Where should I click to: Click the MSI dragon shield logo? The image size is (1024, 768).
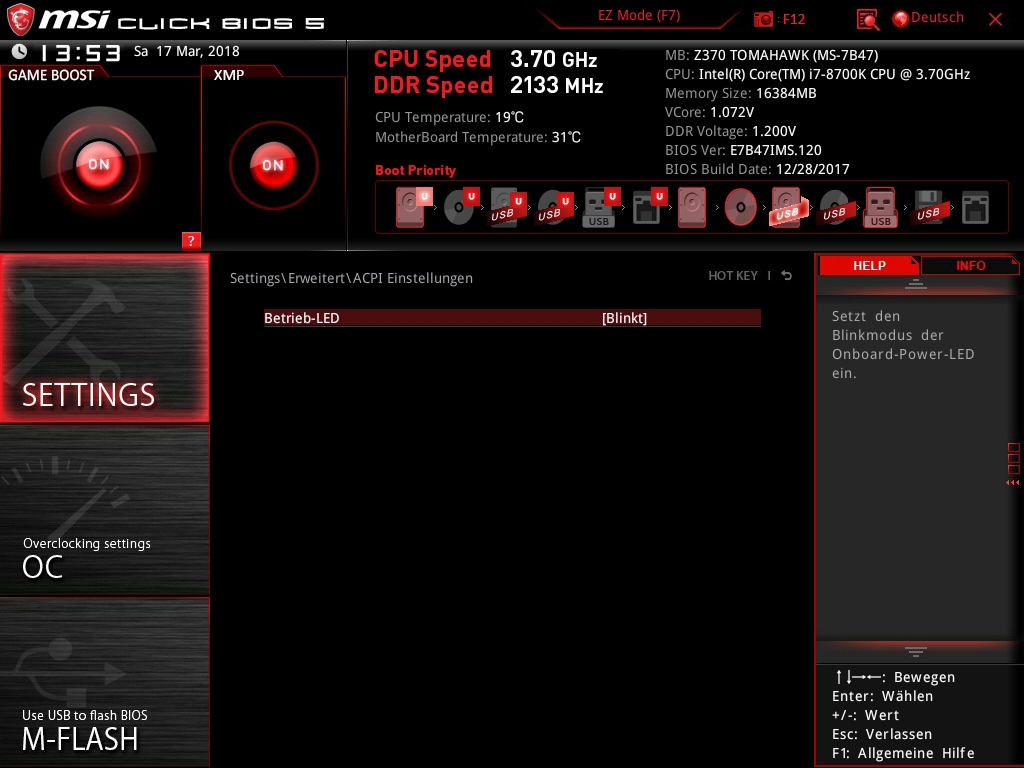[20, 20]
